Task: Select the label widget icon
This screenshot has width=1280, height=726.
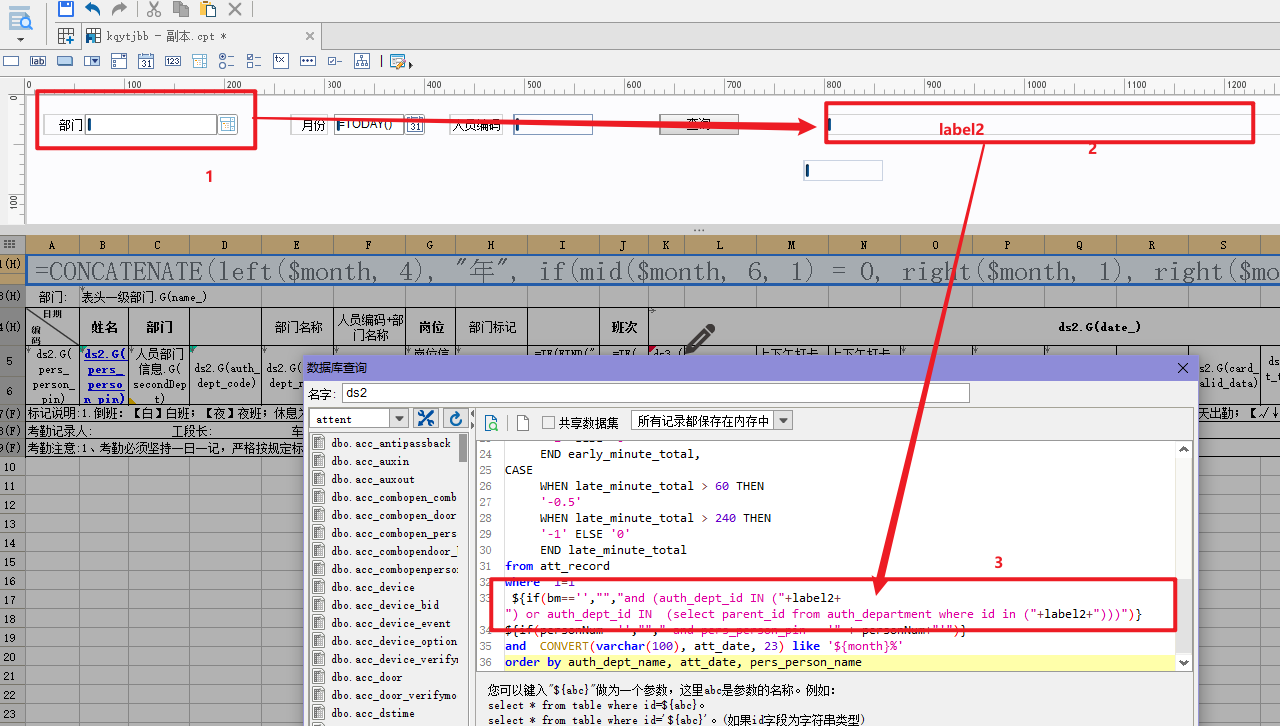Action: tap(38, 61)
